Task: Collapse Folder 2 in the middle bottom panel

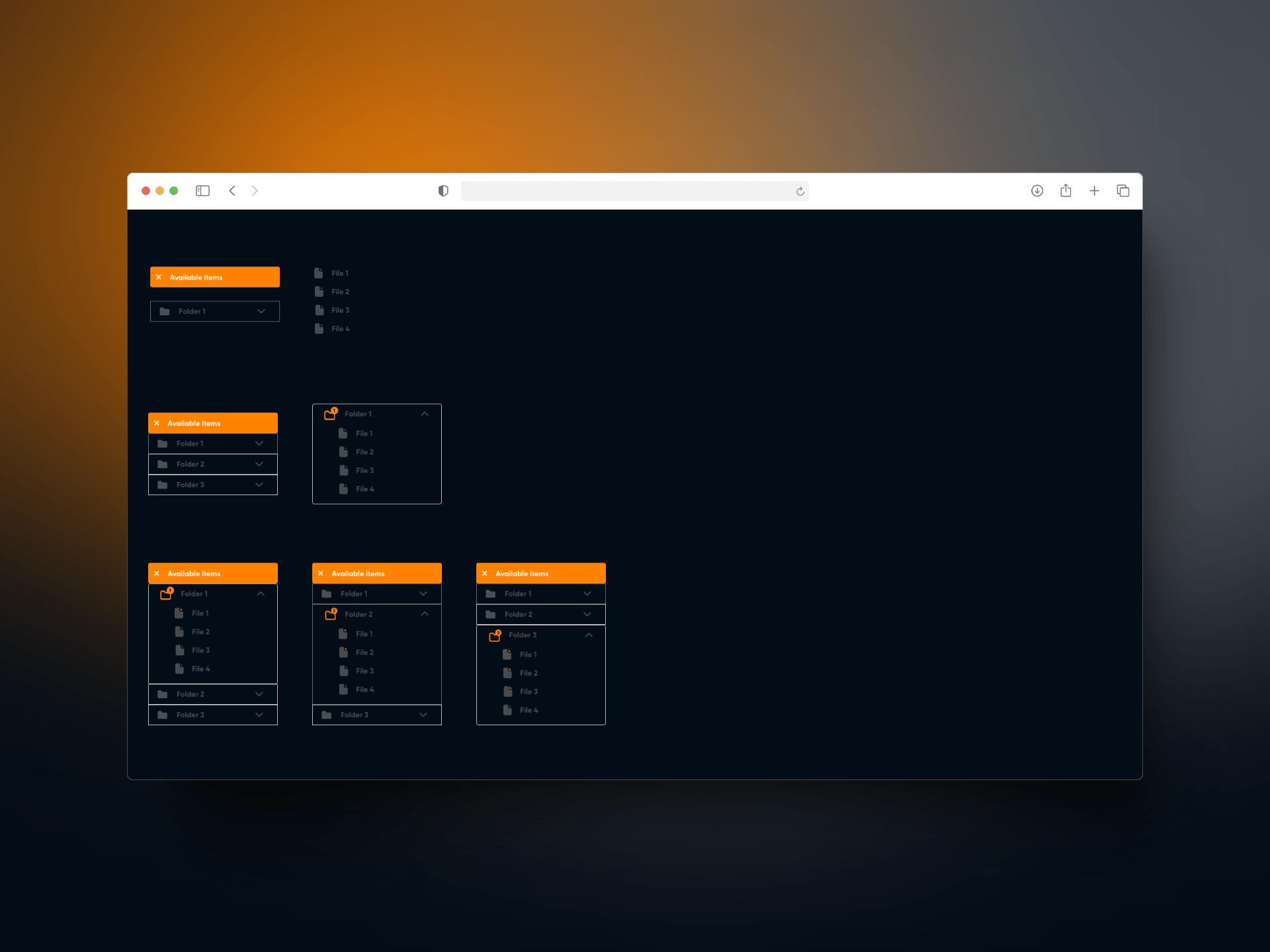Action: [424, 614]
